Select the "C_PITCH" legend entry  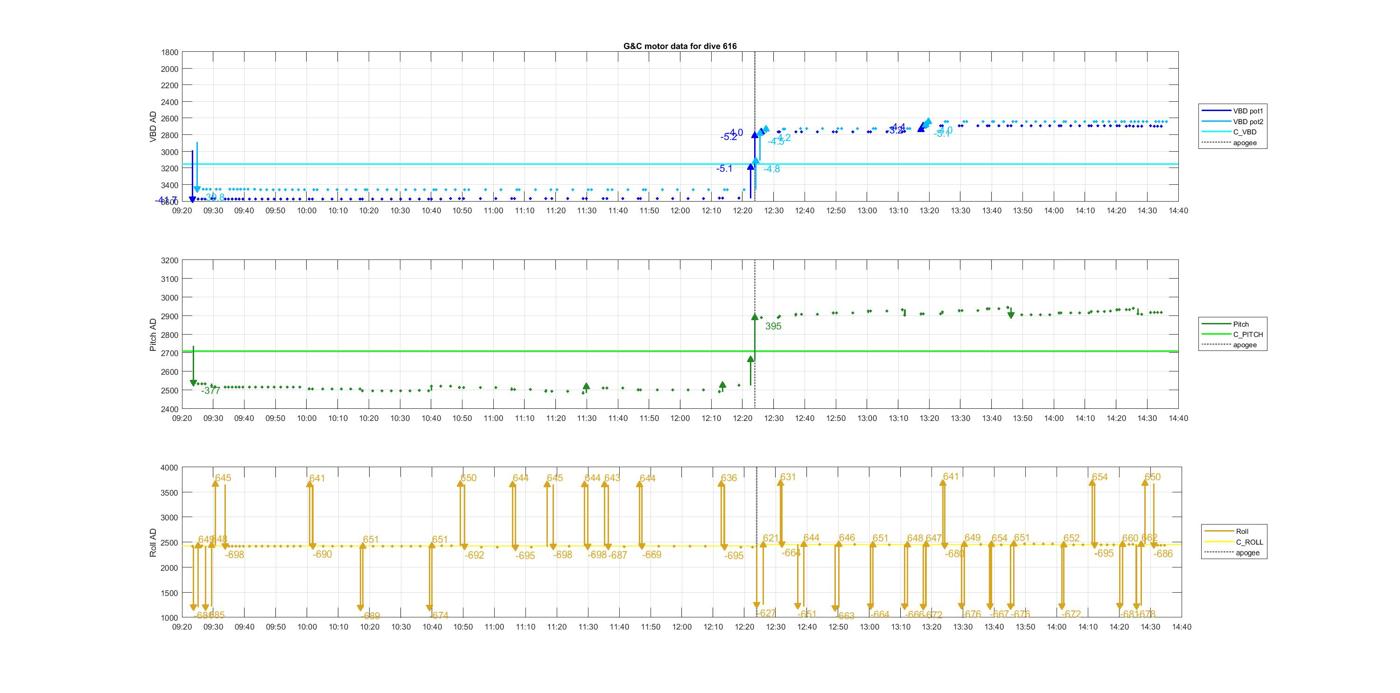pyautogui.click(x=1247, y=334)
